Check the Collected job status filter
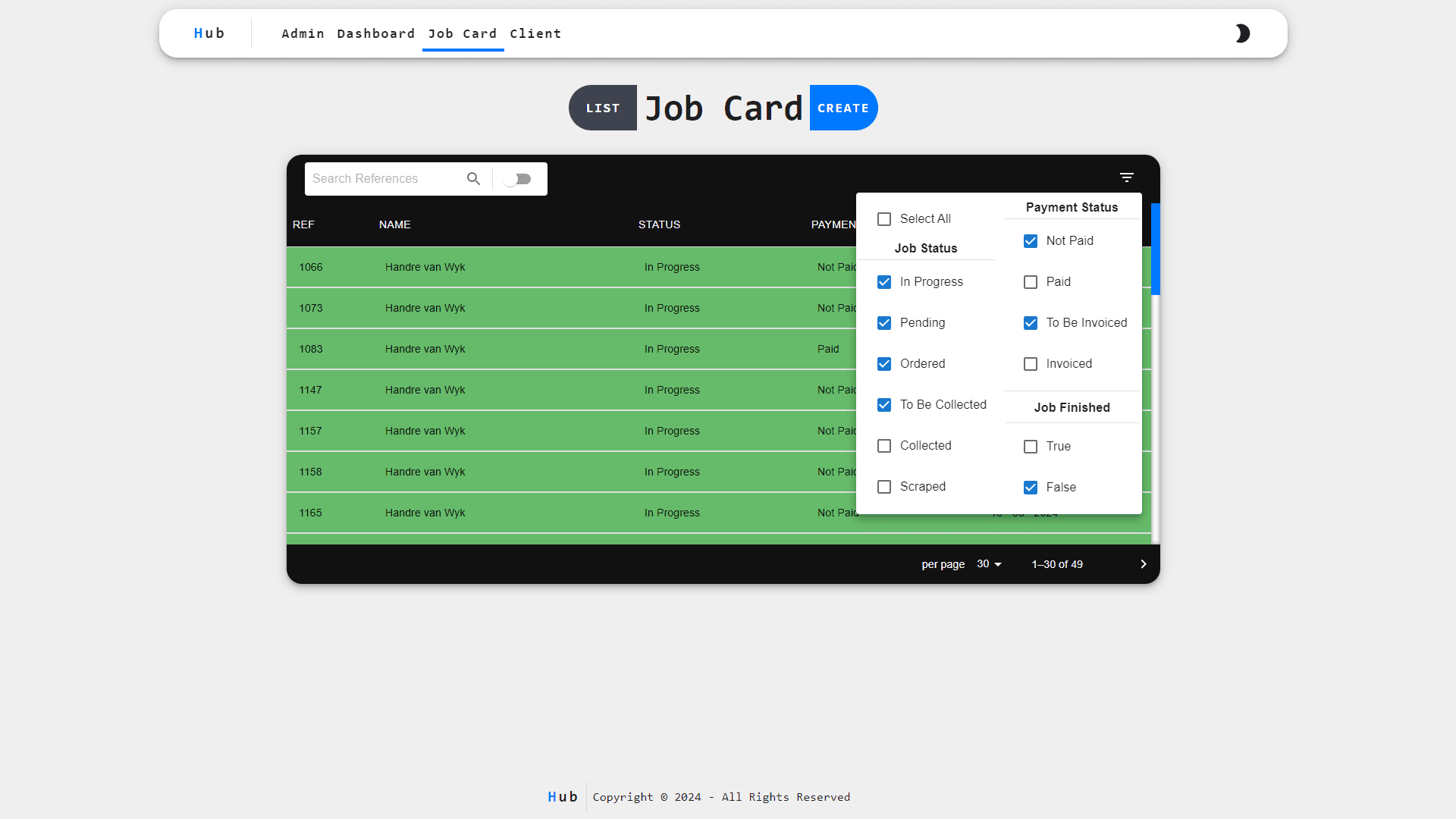 coord(883,446)
